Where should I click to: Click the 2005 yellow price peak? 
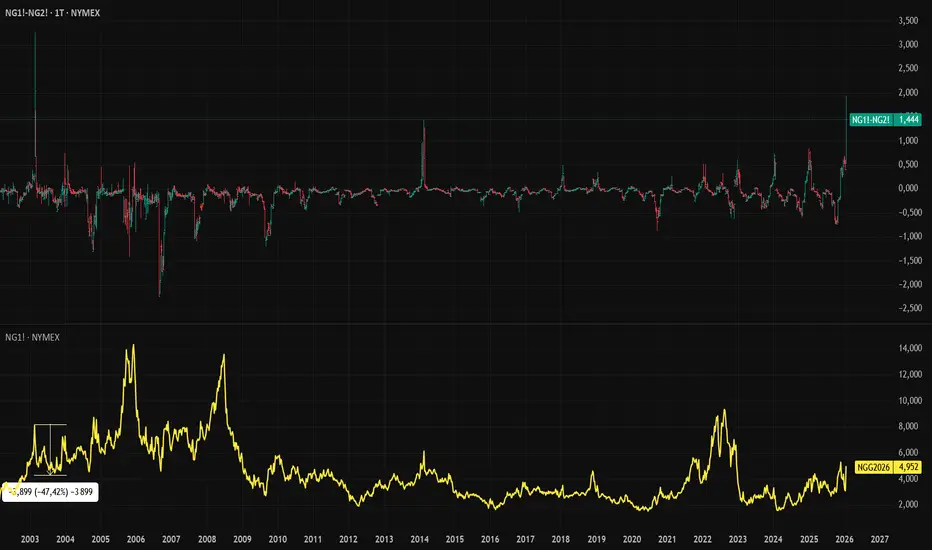133,347
